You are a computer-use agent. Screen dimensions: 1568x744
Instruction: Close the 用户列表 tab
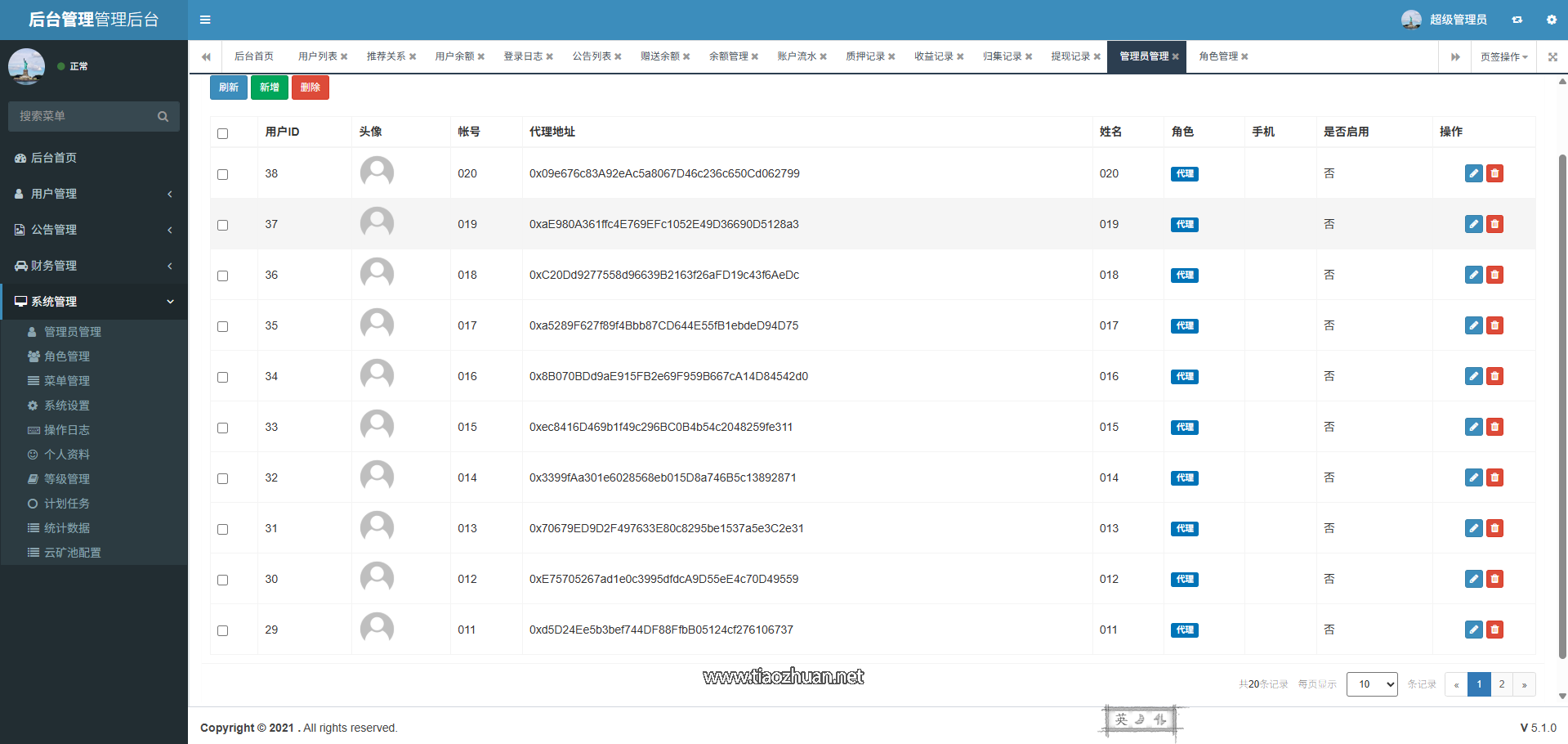pyautogui.click(x=344, y=56)
